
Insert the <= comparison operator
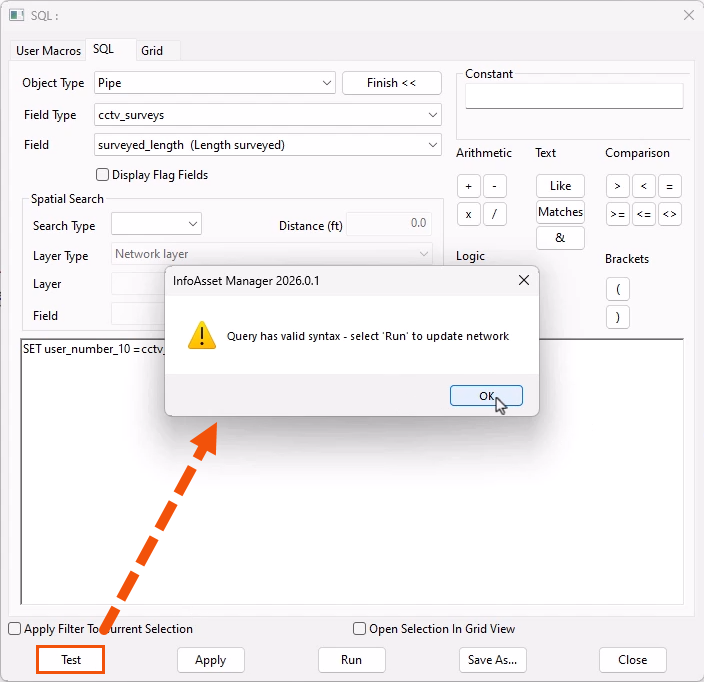pyautogui.click(x=643, y=214)
